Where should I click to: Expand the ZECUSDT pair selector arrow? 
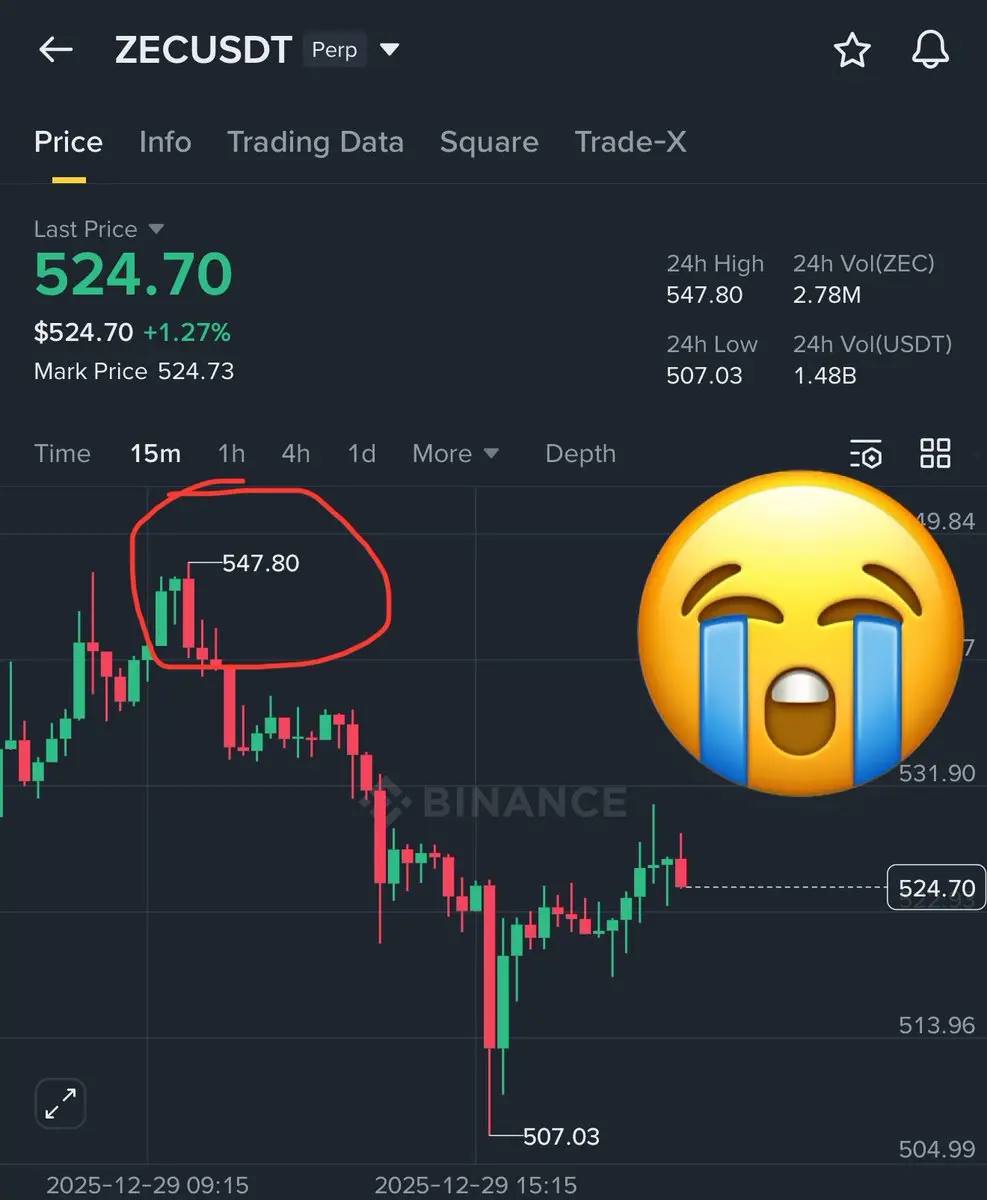coord(390,50)
